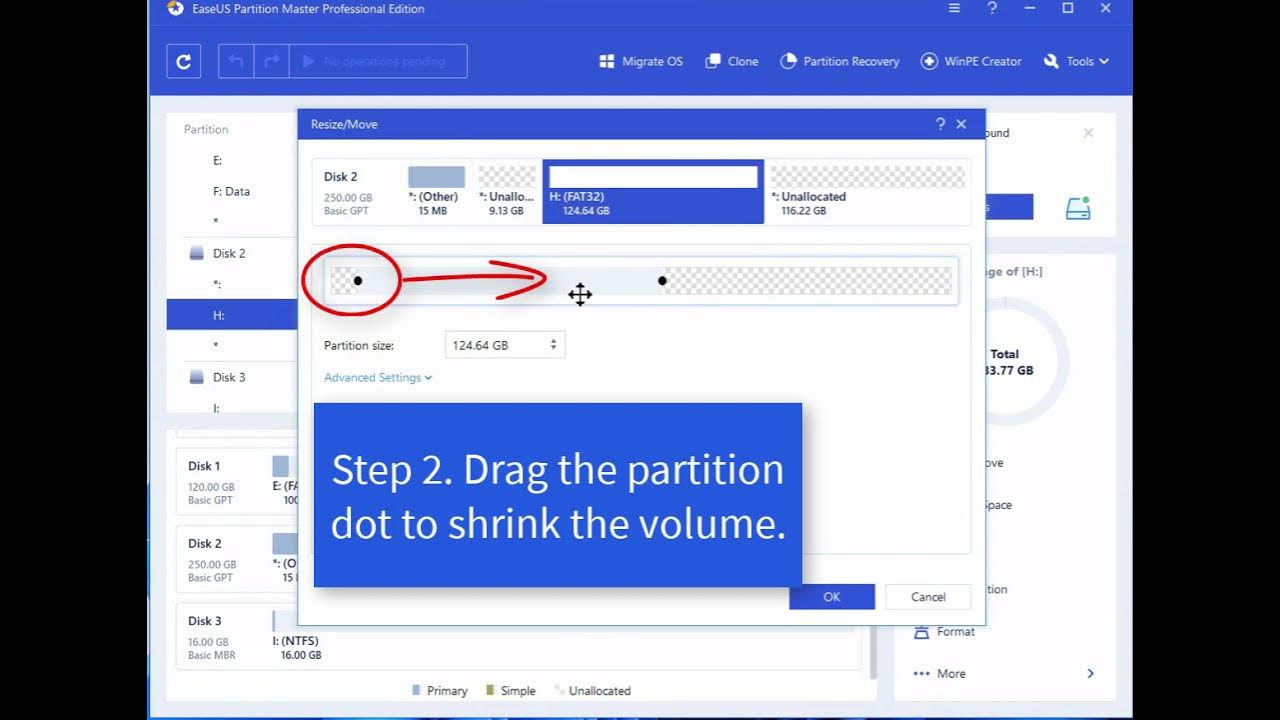
Task: Click the redo arrow in toolbar
Action: click(271, 61)
